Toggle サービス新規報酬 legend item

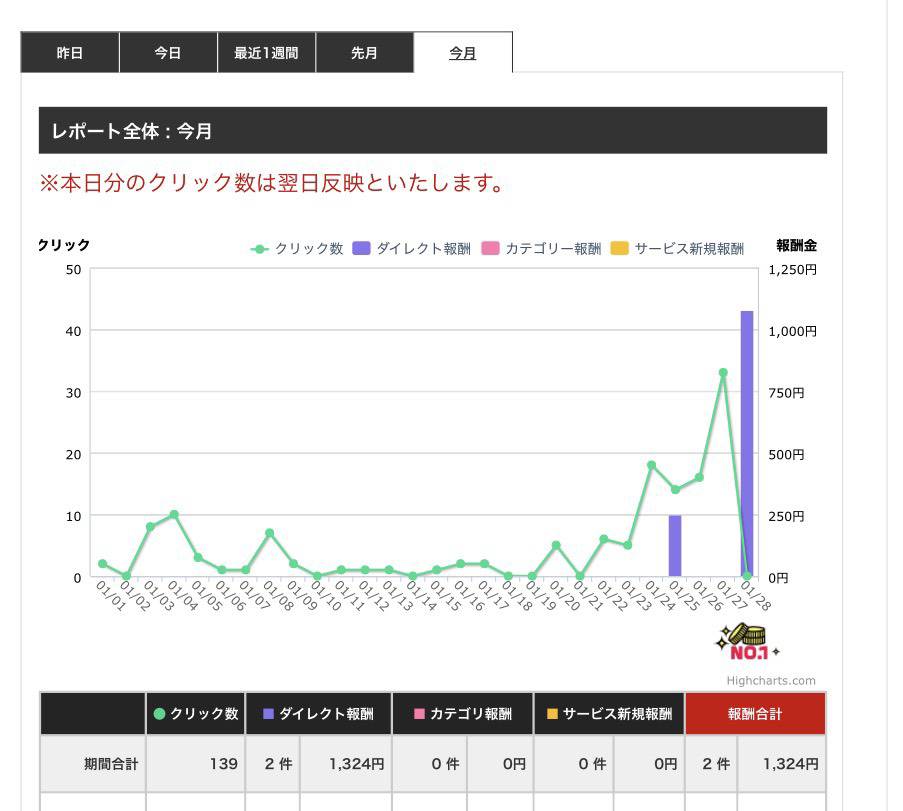click(677, 249)
